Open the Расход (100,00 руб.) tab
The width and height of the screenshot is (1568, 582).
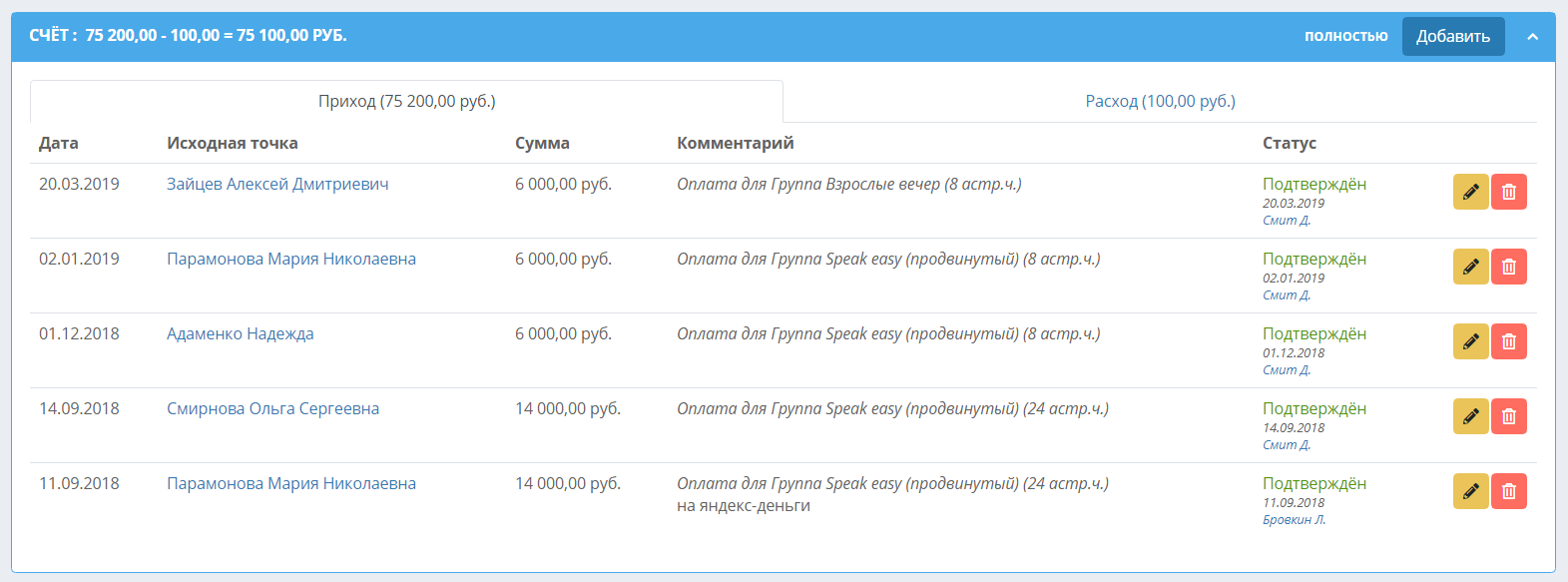click(1160, 101)
